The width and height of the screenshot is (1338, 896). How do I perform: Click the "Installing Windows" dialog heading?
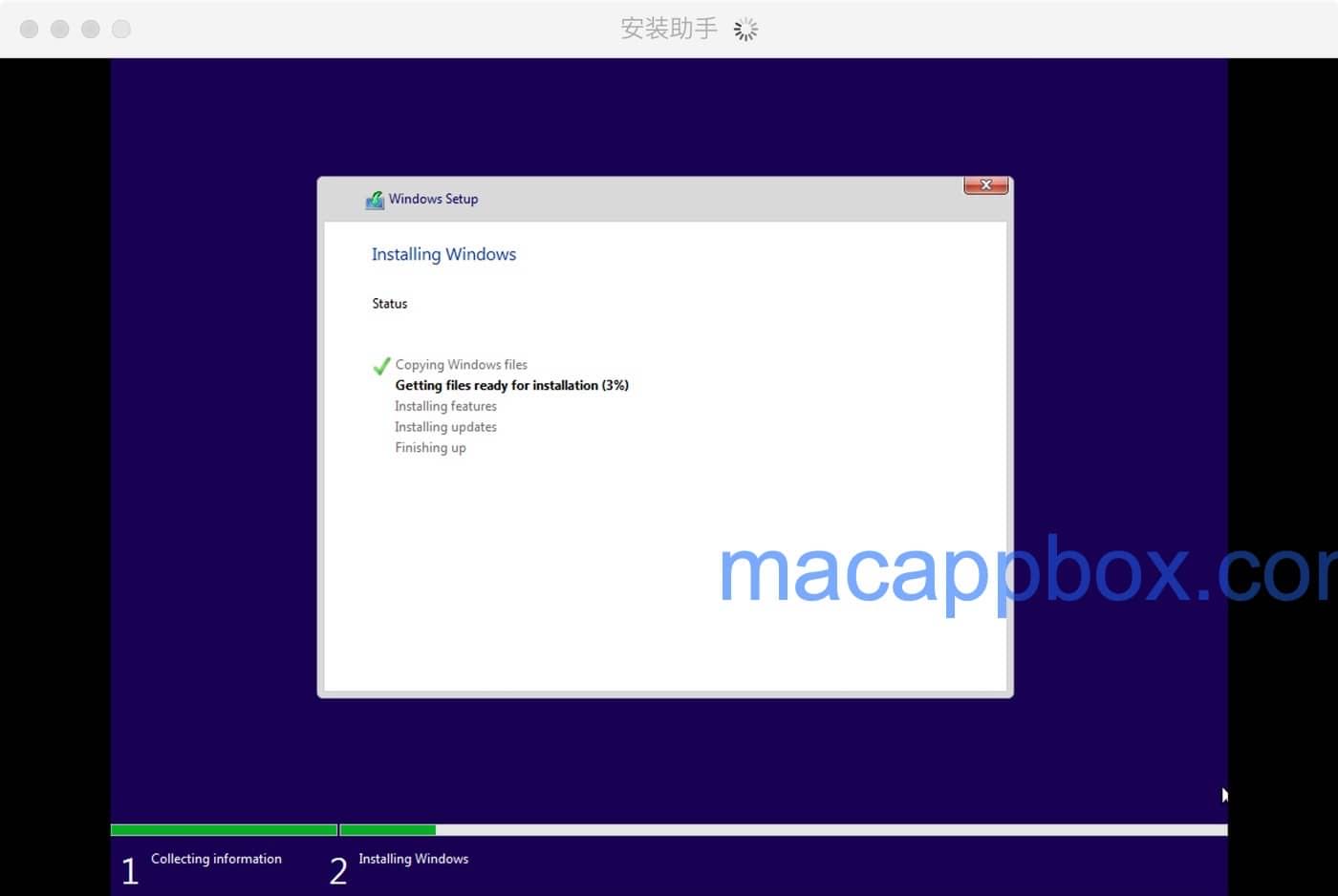[x=443, y=254]
